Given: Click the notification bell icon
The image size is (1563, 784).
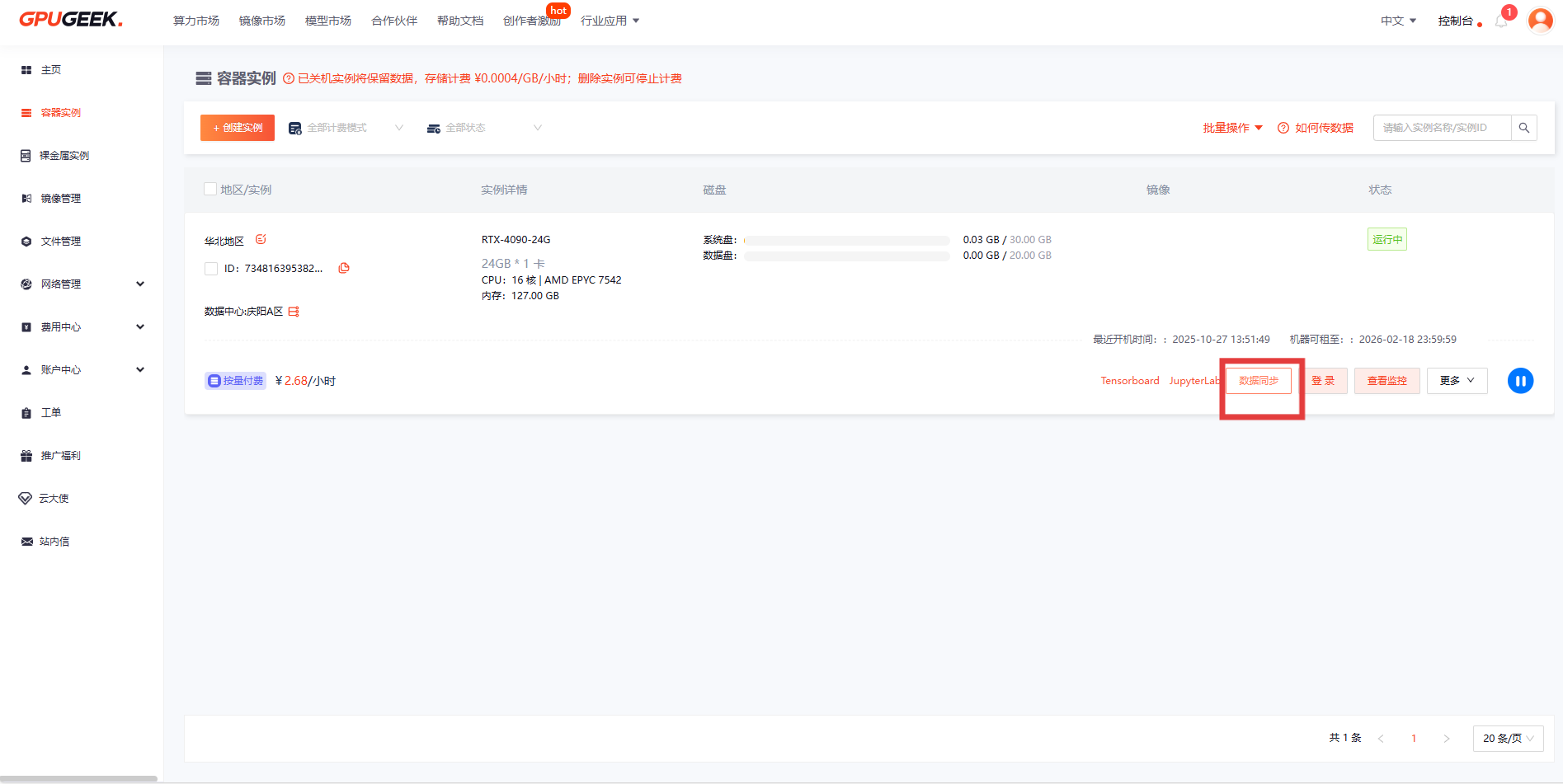Looking at the screenshot, I should click(1500, 21).
